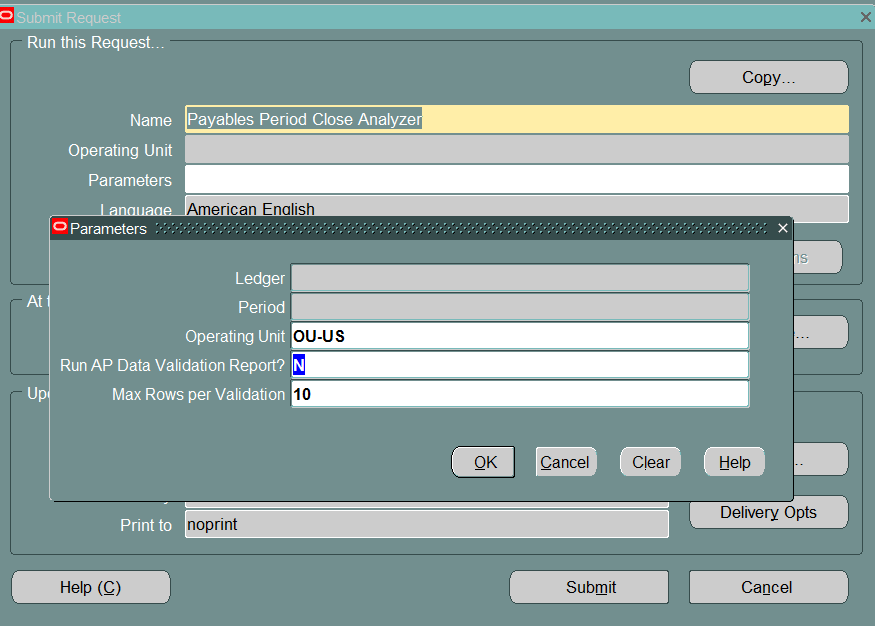
Task: Click the Copy... button
Action: [768, 77]
